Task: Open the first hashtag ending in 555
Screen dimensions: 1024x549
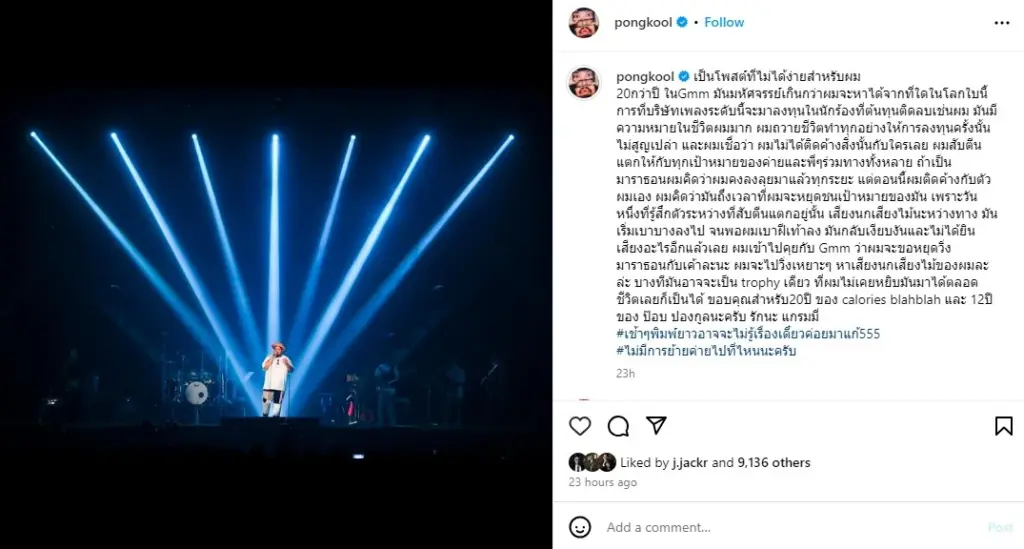Action: (748, 334)
